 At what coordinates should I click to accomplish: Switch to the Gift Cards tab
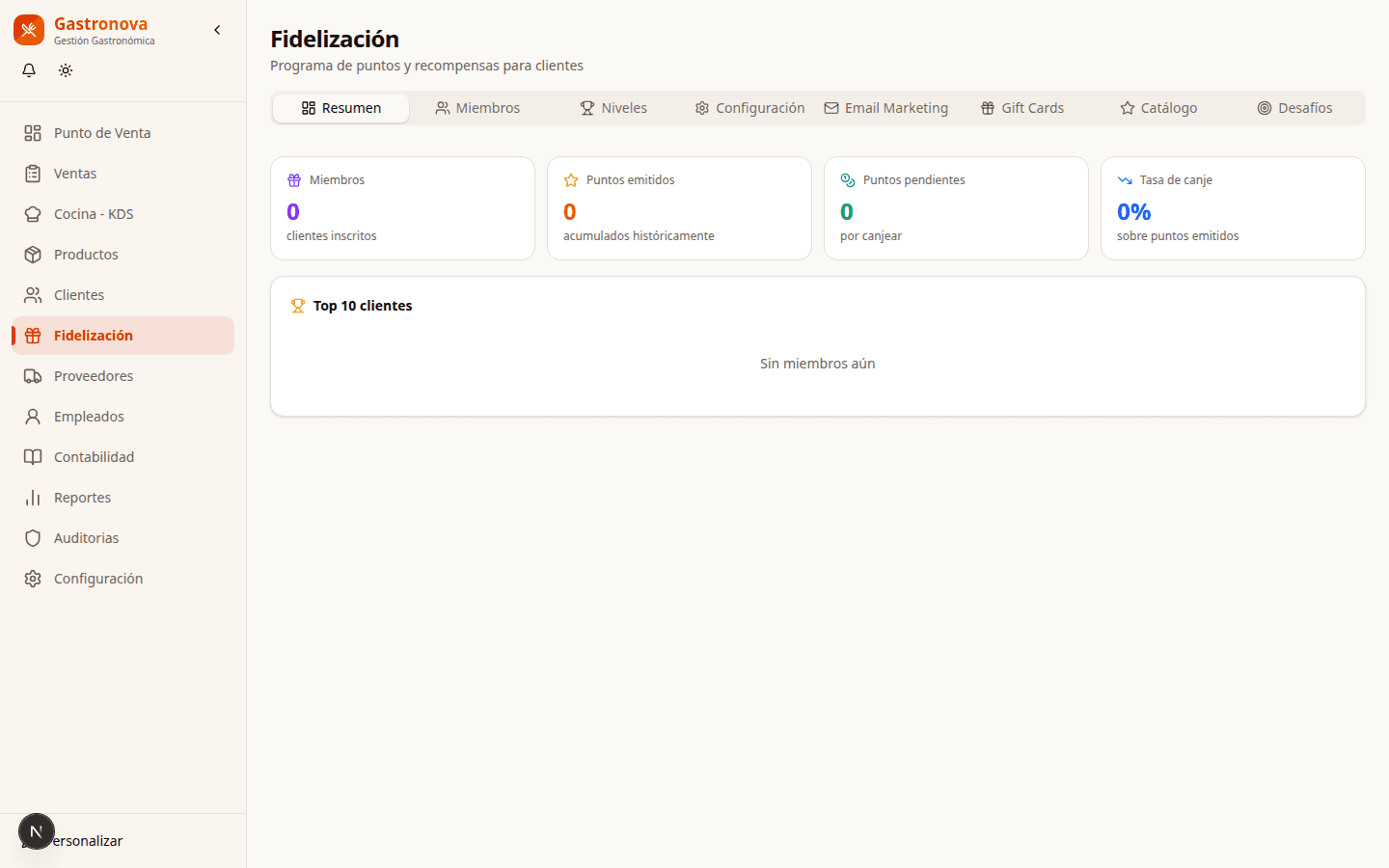(x=1021, y=108)
